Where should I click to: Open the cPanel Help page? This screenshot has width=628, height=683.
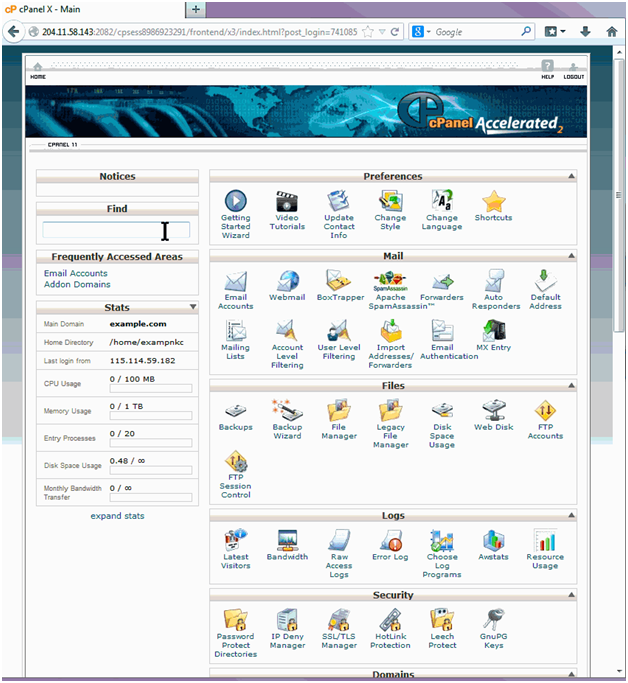click(547, 70)
